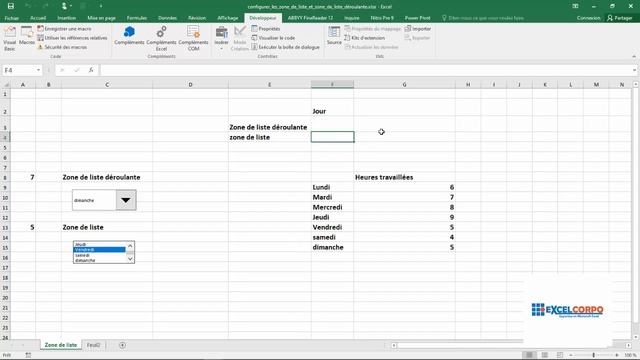The height and width of the screenshot is (360, 640).
Task: Add a new sheet
Action: 122,345
